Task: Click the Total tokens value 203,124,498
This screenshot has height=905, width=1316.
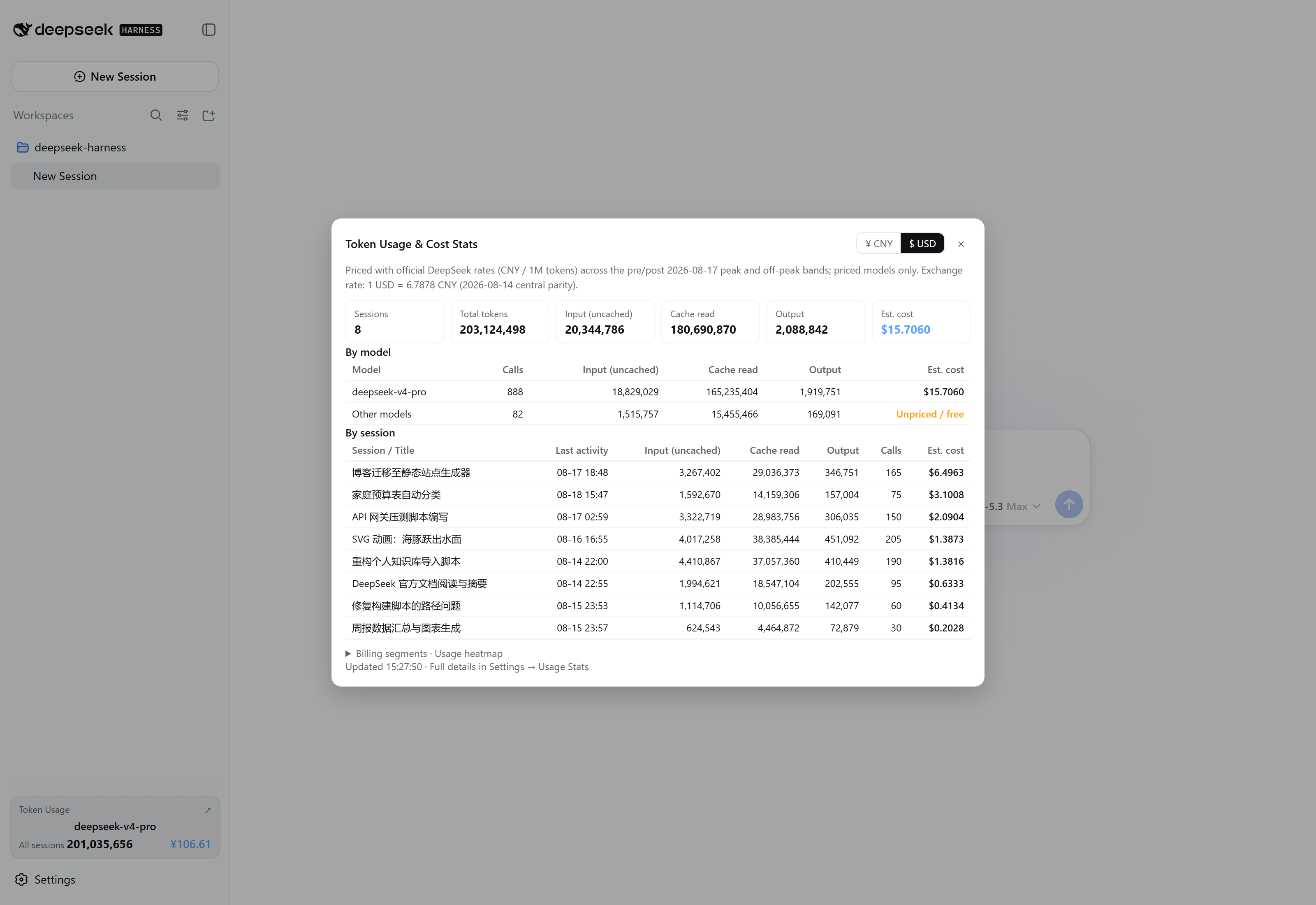Action: (x=493, y=330)
